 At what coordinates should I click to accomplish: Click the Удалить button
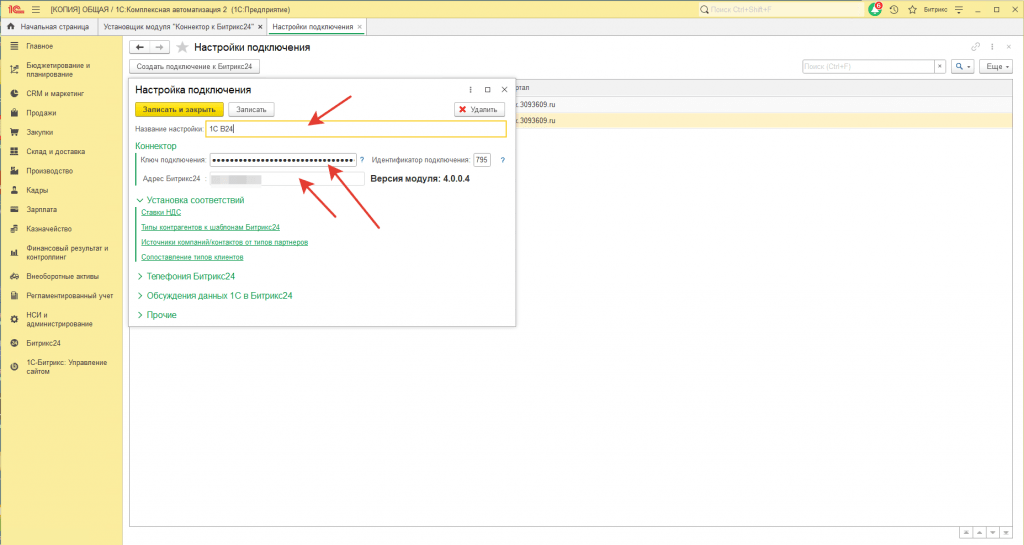point(479,109)
